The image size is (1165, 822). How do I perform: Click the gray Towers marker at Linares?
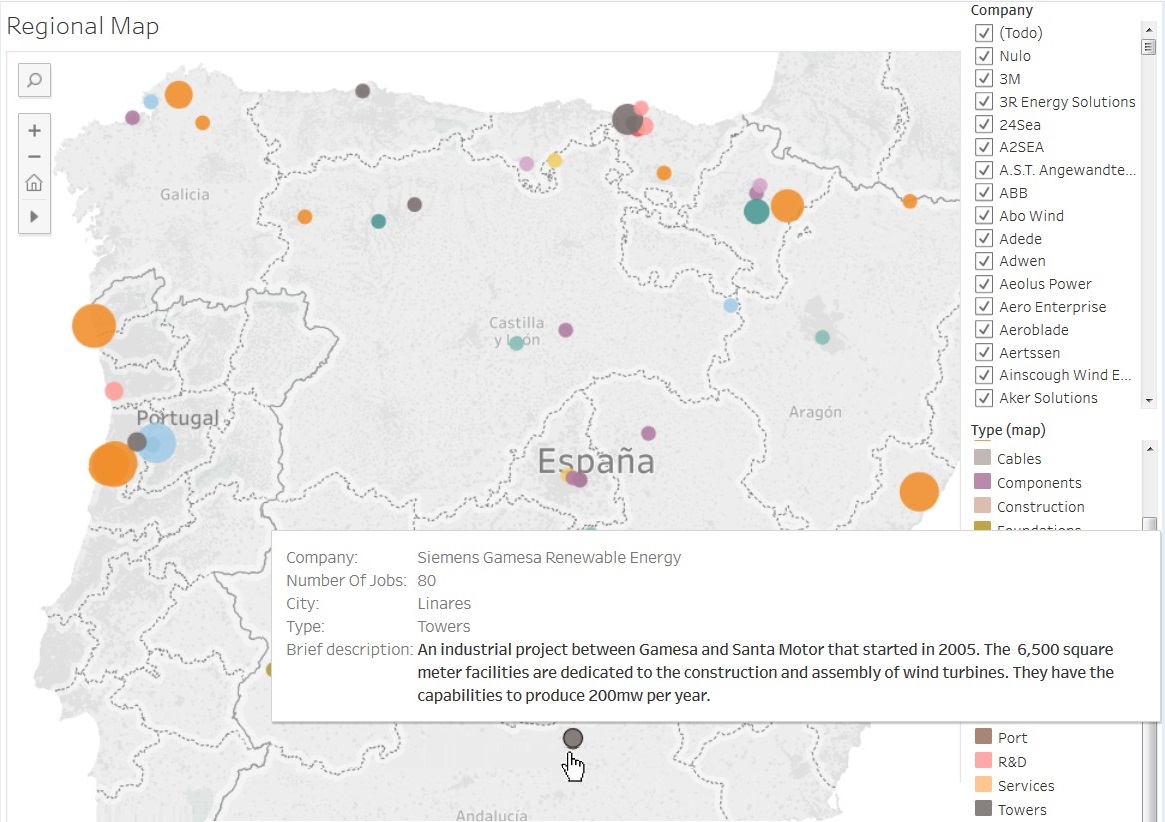[573, 738]
